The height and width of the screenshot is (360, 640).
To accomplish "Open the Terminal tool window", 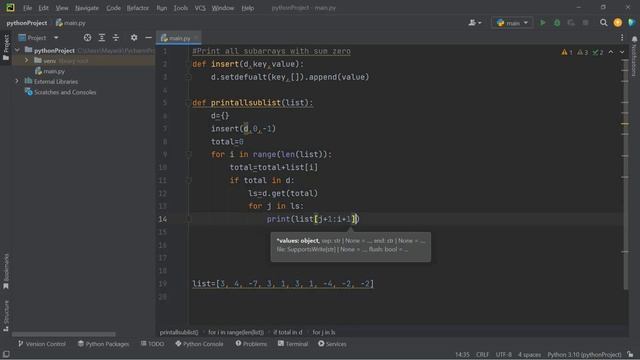I will click(293, 344).
